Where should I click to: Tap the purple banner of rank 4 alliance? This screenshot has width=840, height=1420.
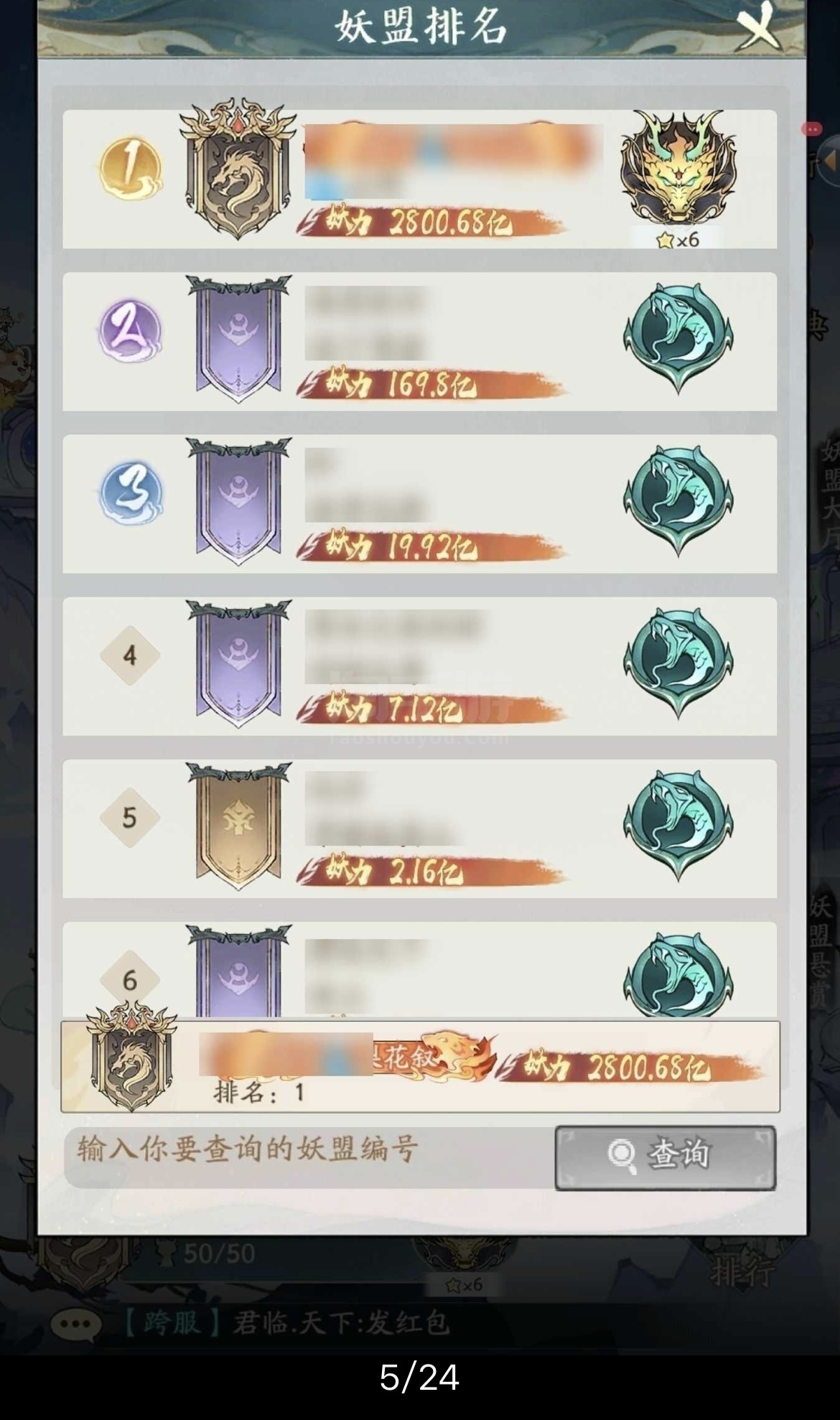pyautogui.click(x=238, y=663)
